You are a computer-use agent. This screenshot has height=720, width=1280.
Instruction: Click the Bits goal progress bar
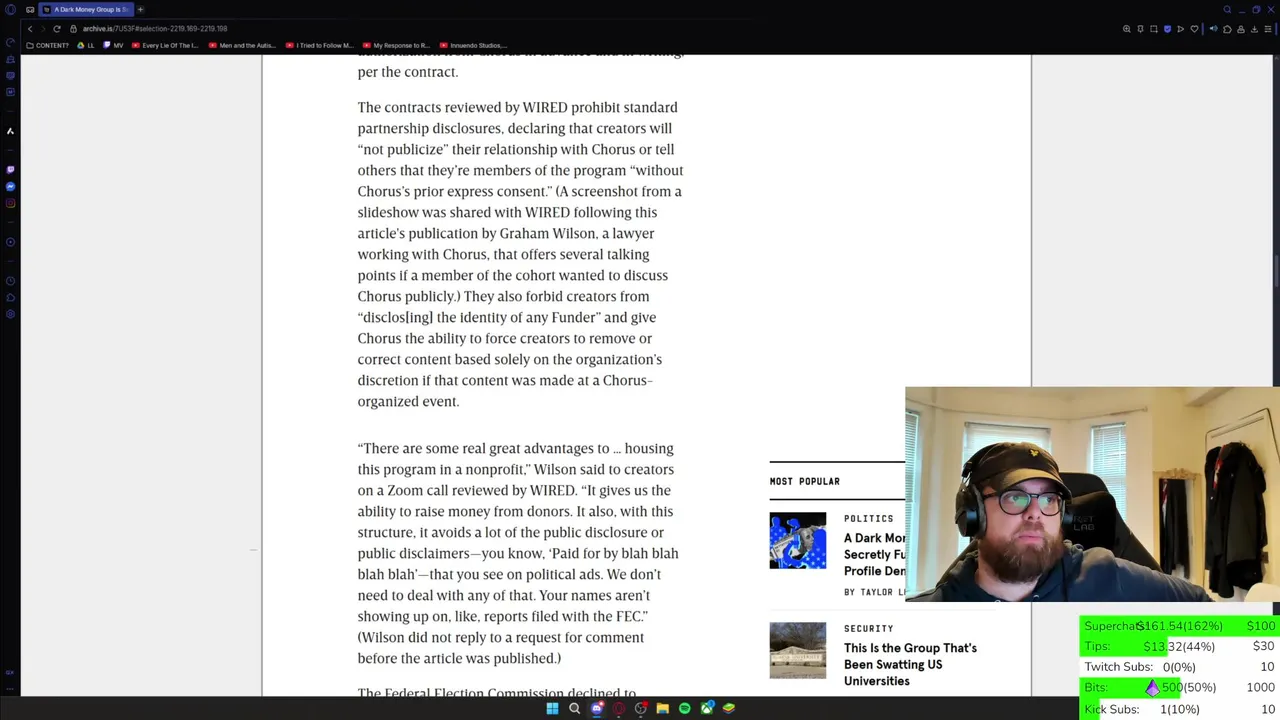[1179, 687]
